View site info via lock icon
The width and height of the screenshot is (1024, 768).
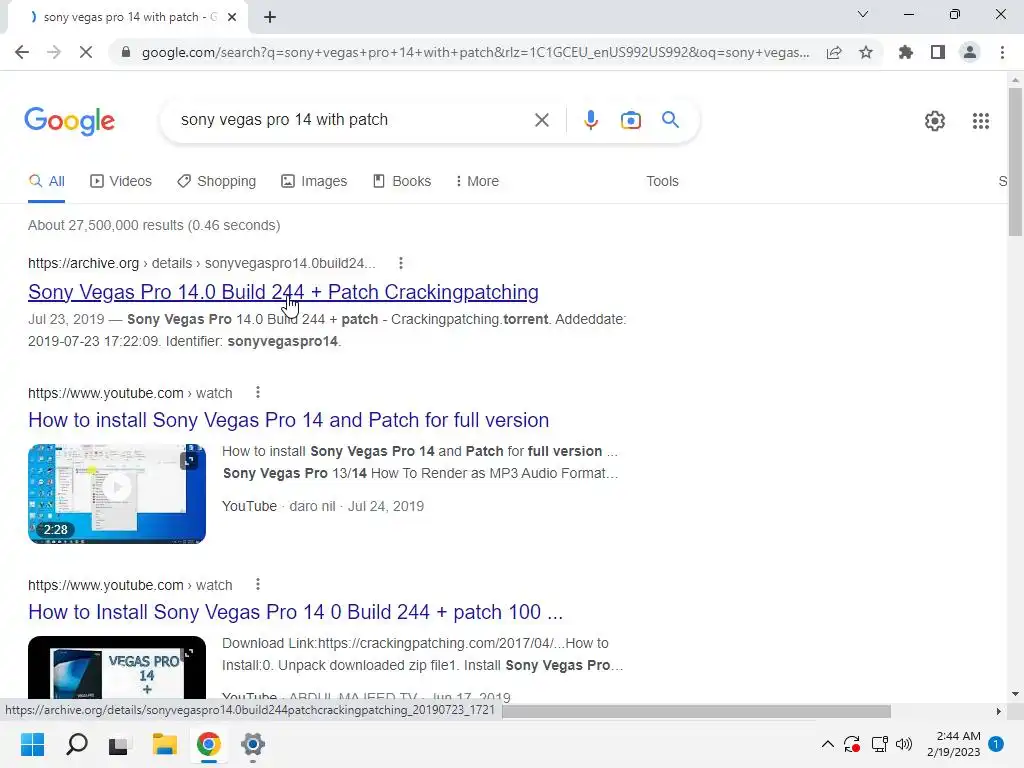(126, 52)
